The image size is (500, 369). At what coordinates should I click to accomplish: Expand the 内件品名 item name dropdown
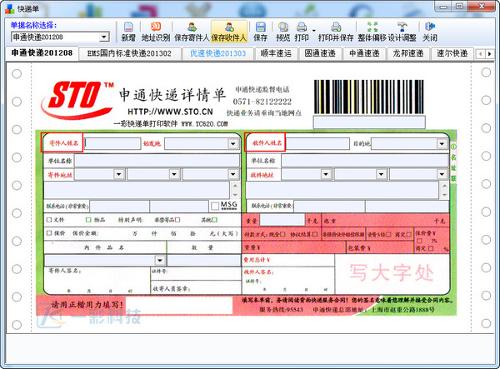(x=160, y=260)
